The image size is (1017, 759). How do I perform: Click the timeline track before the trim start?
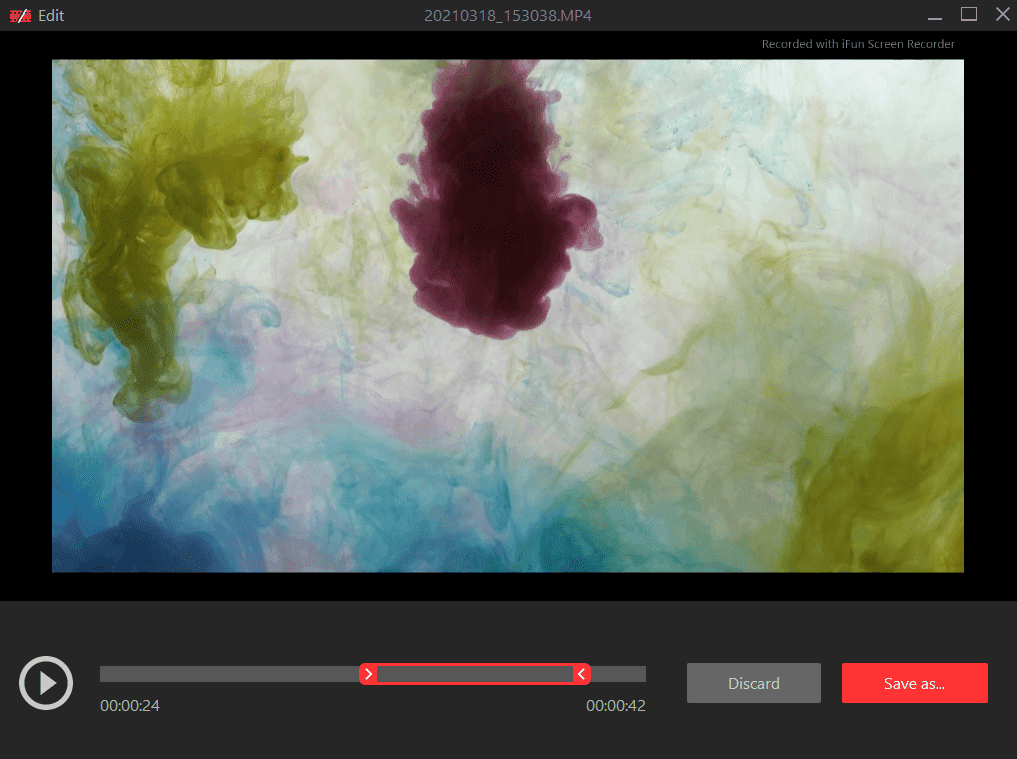230,674
